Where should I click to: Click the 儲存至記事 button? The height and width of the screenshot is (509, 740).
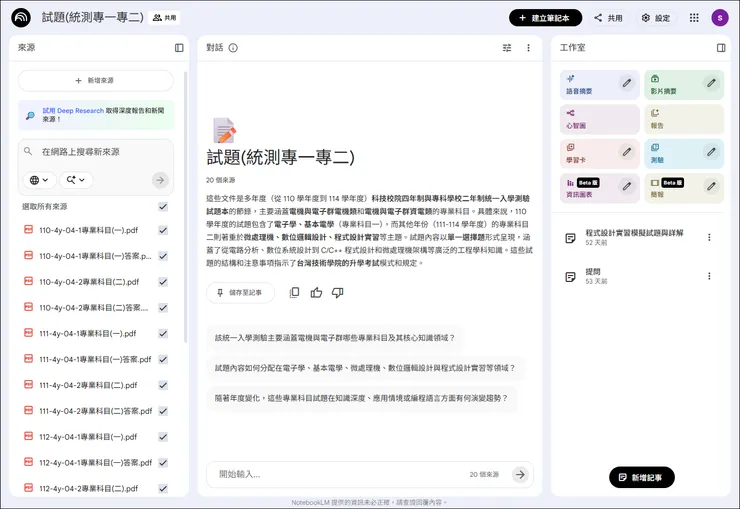[x=240, y=293]
